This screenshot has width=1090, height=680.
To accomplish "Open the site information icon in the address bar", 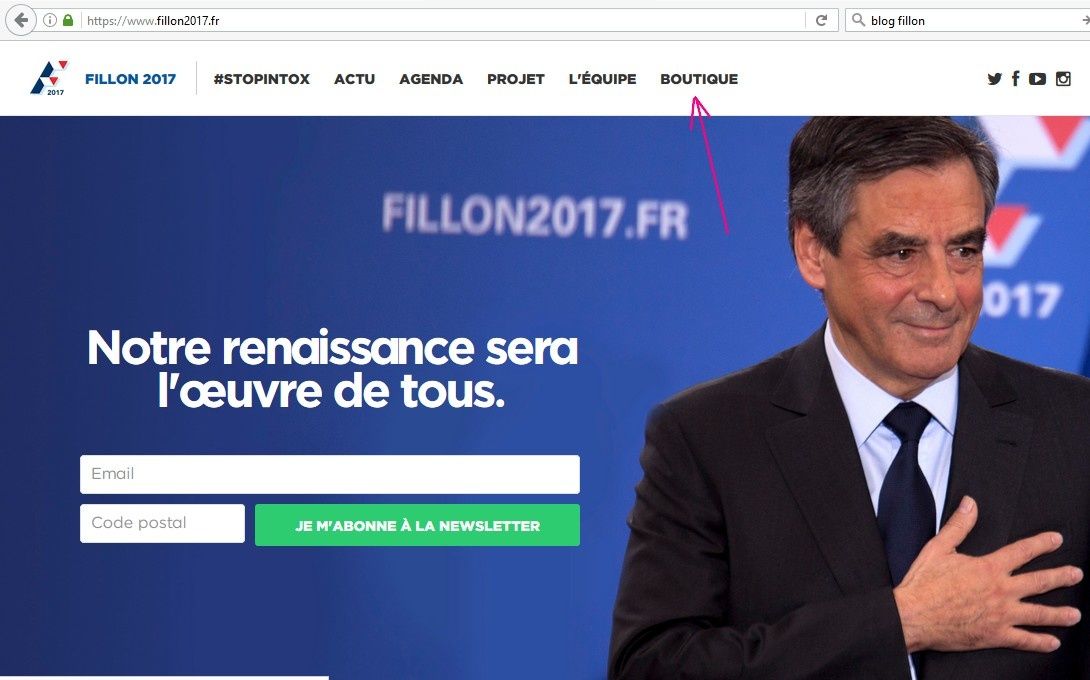I will 49,20.
